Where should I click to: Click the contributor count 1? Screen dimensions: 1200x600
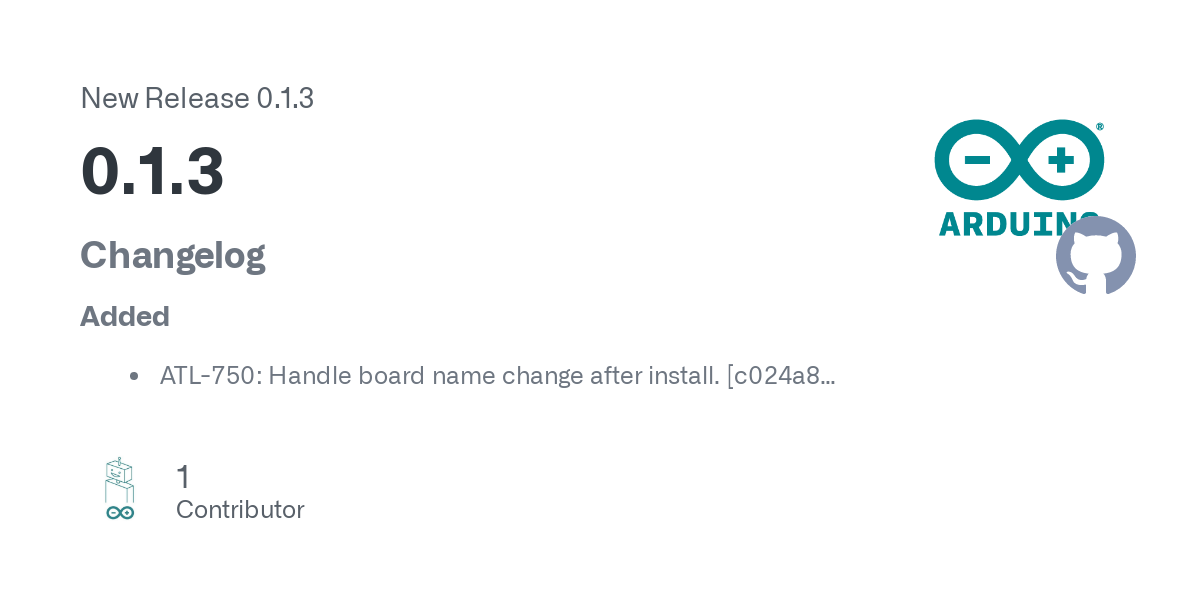183,477
